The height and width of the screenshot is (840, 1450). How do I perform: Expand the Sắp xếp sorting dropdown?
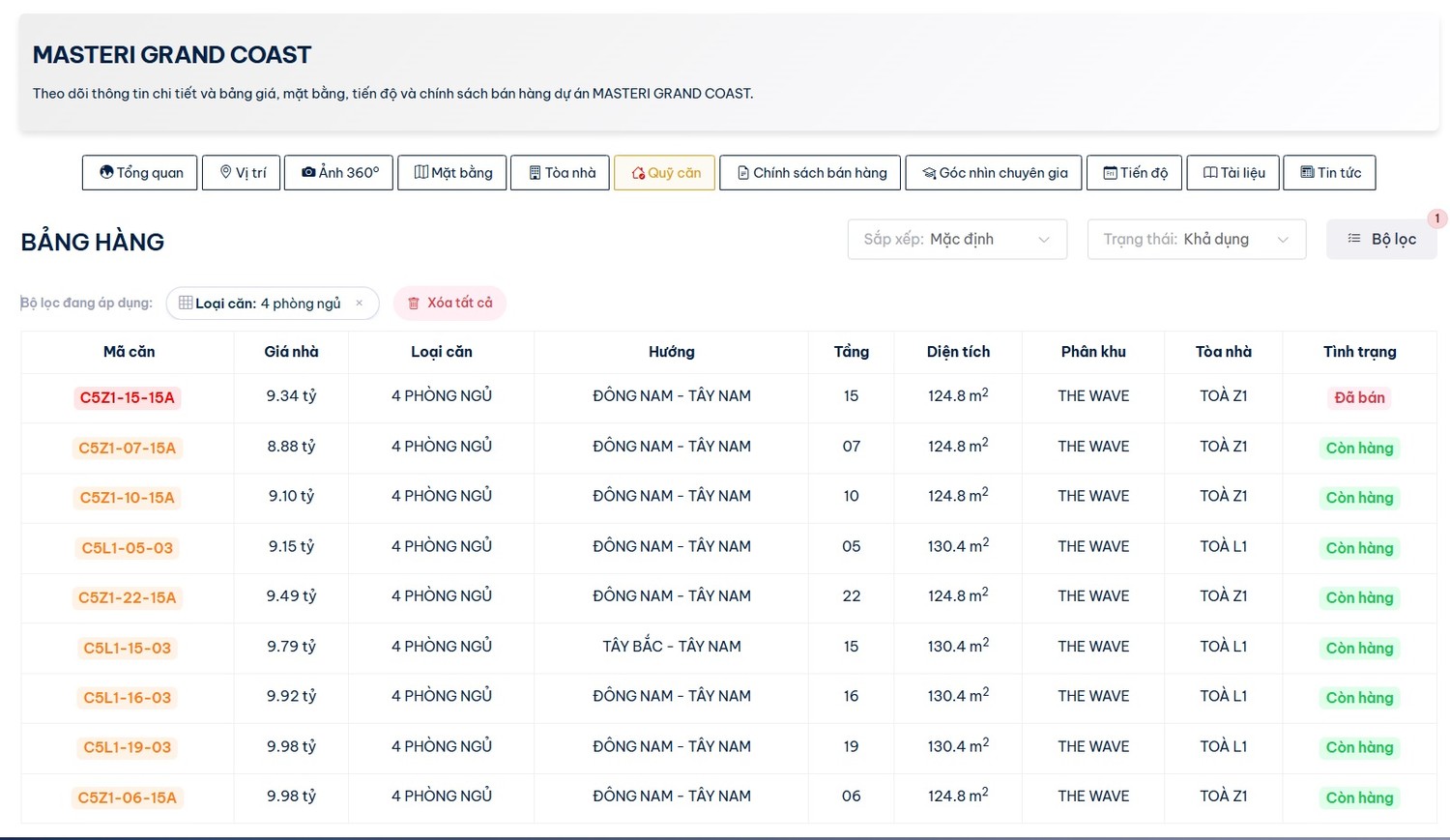click(957, 240)
